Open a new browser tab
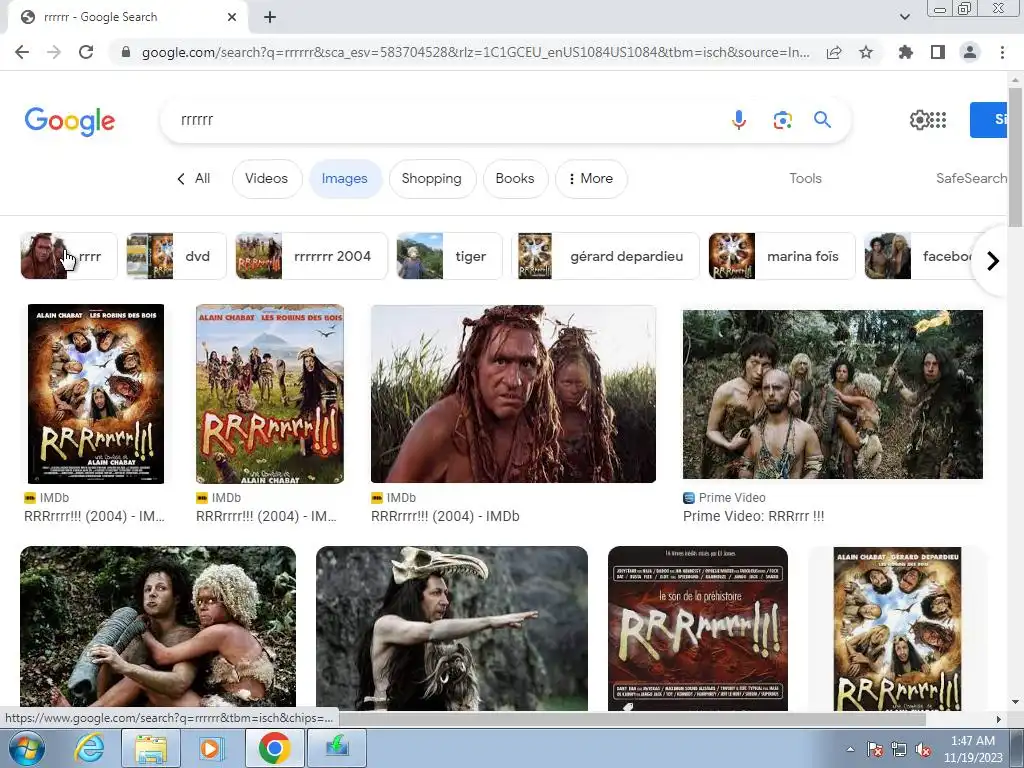 tap(270, 17)
